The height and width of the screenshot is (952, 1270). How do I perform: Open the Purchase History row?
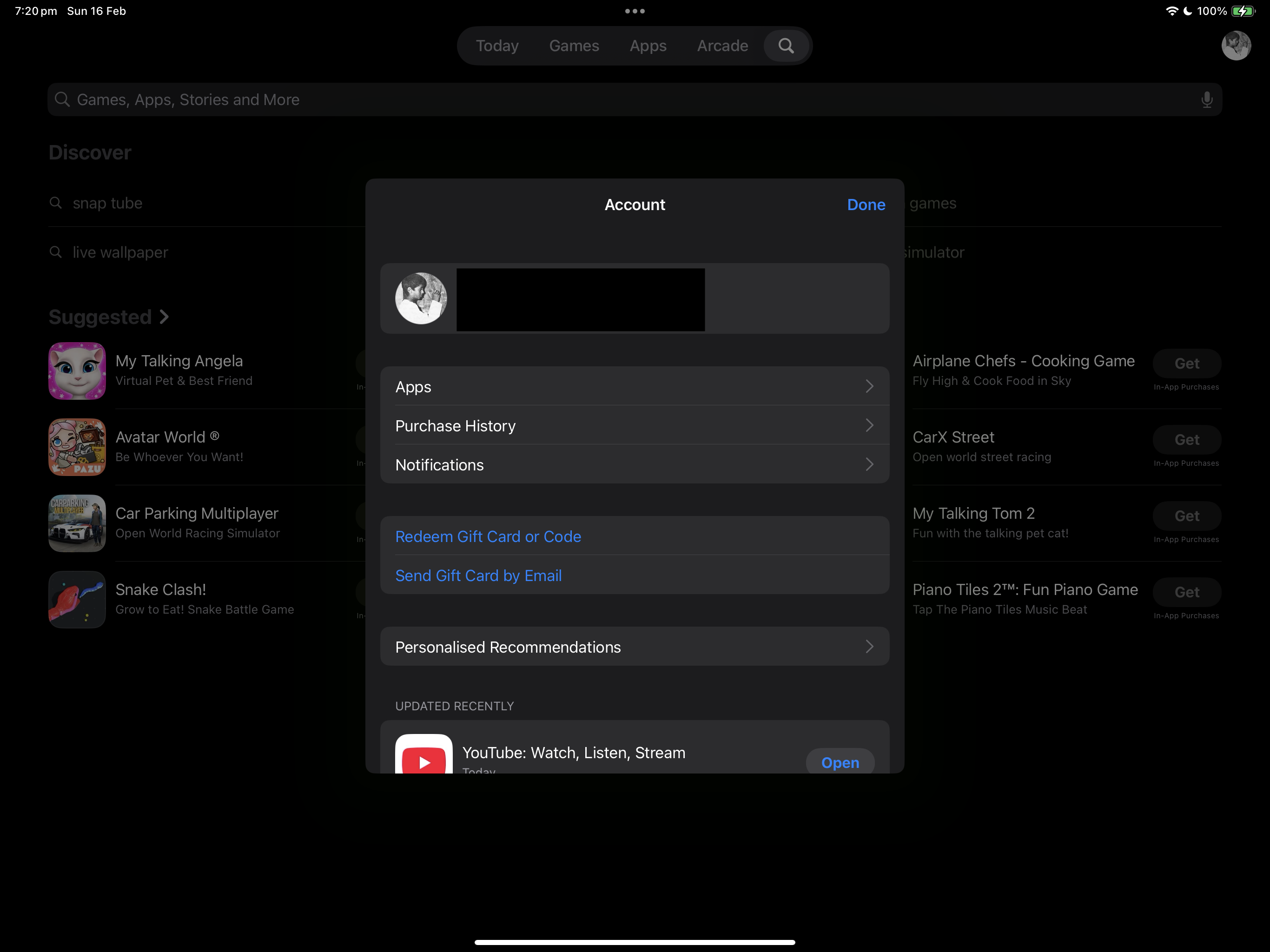click(635, 425)
